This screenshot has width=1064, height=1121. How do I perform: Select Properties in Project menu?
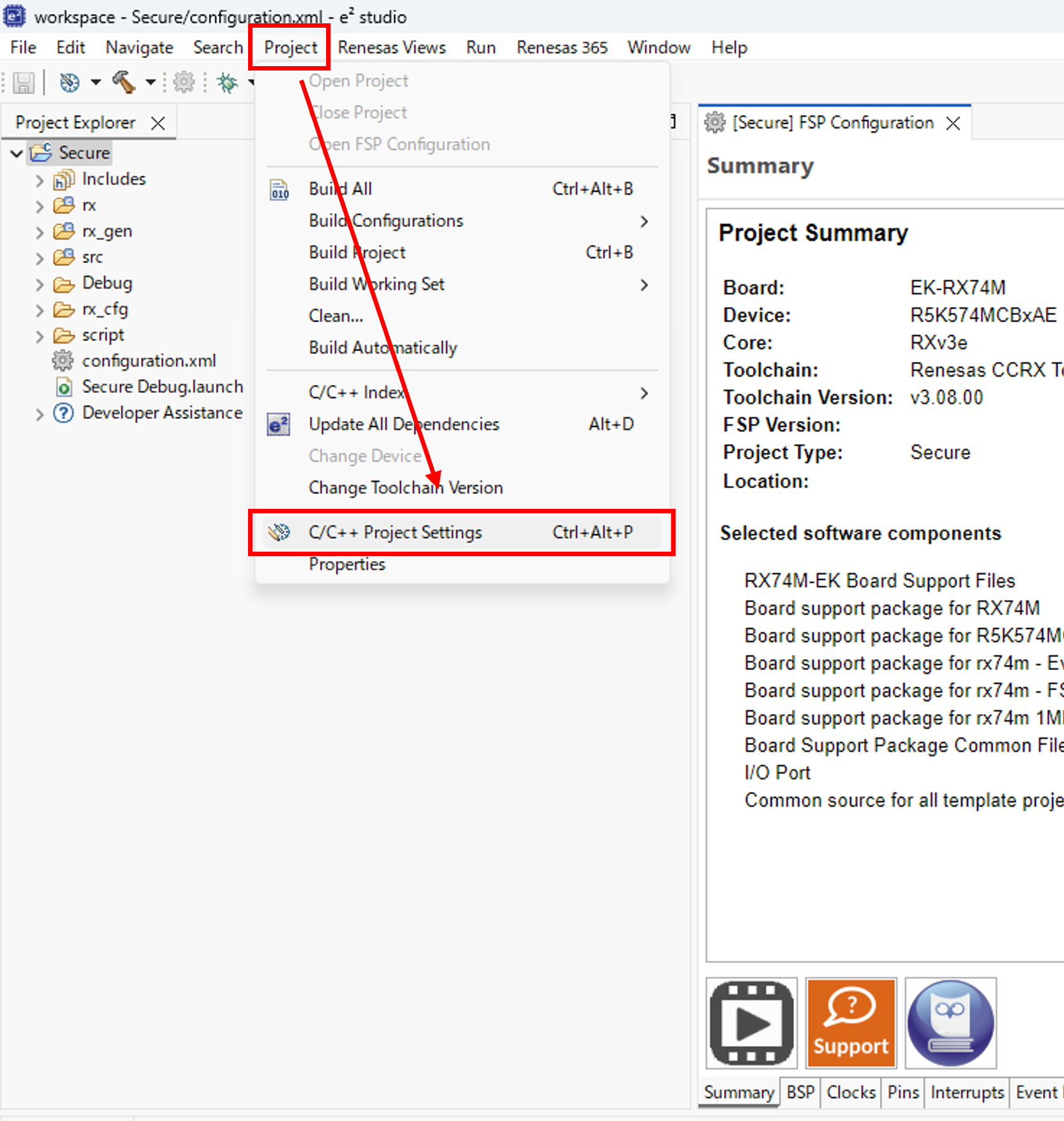coord(463,565)
